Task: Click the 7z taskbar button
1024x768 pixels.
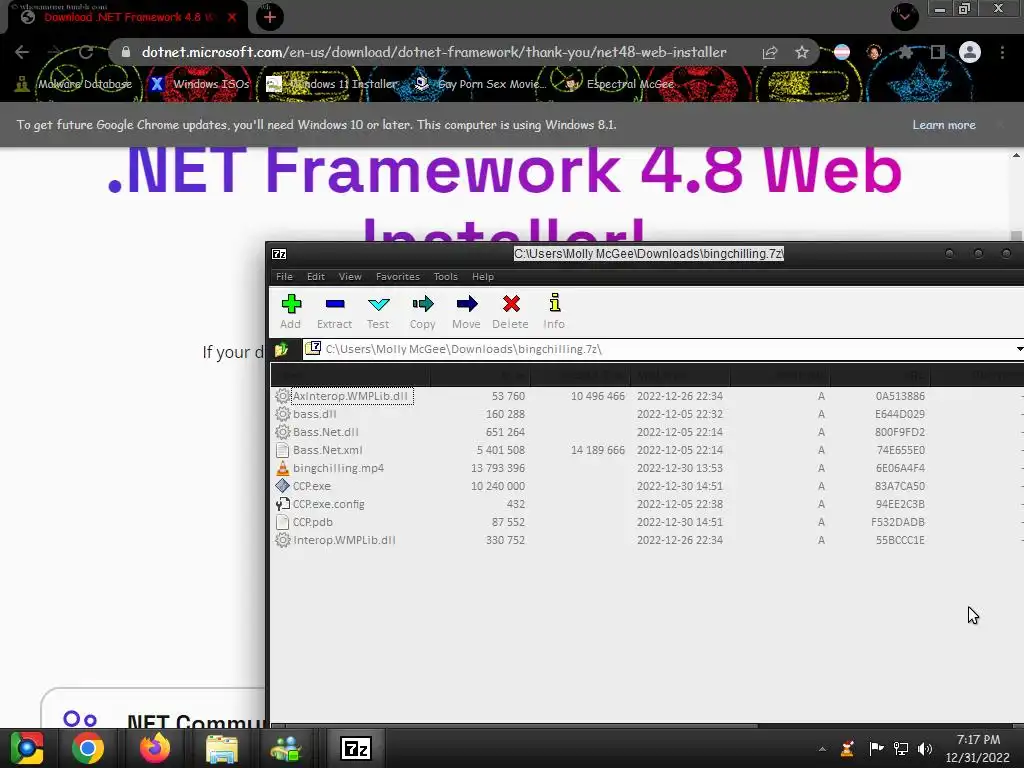Action: click(x=357, y=748)
